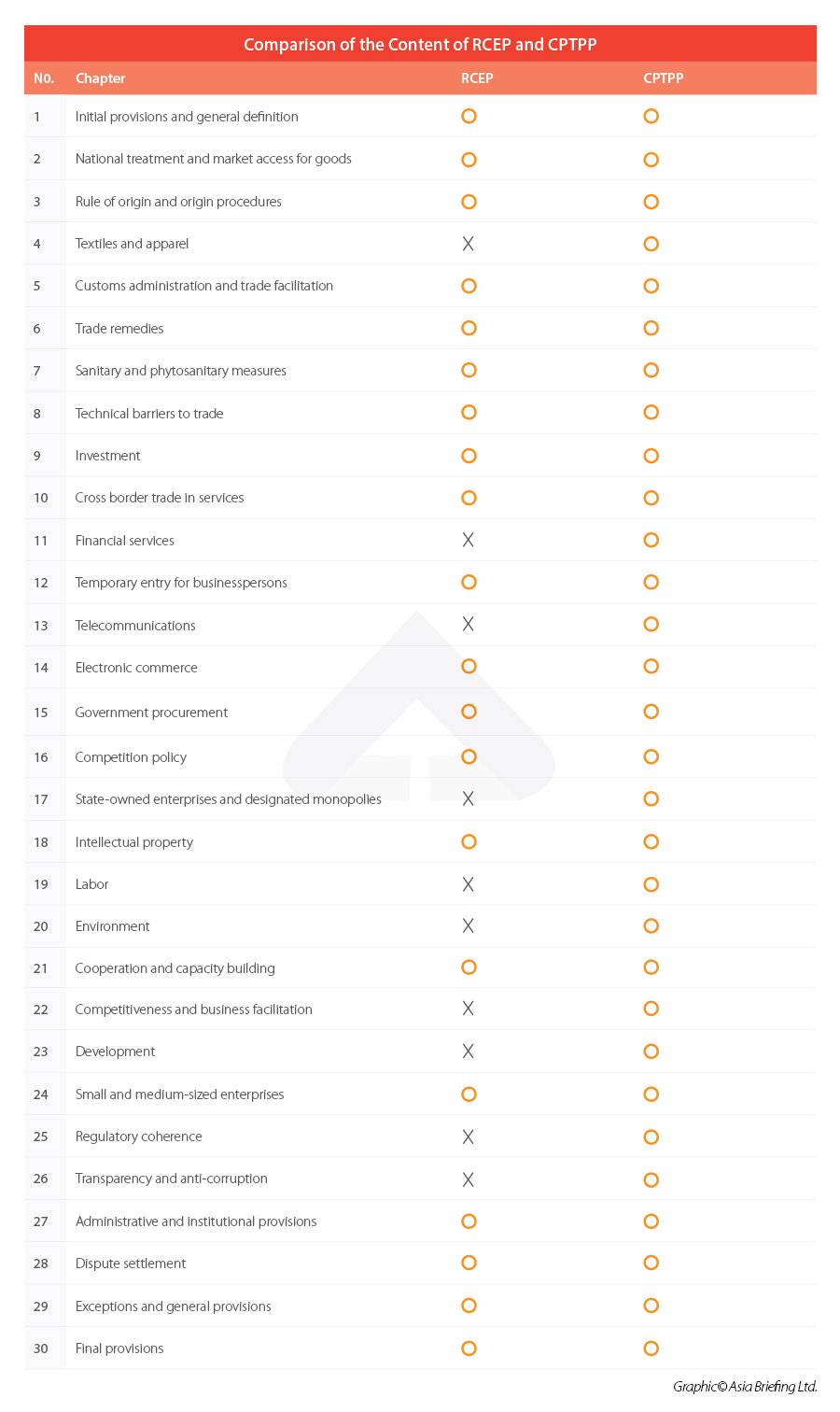Click the RCEP column header

click(x=477, y=78)
